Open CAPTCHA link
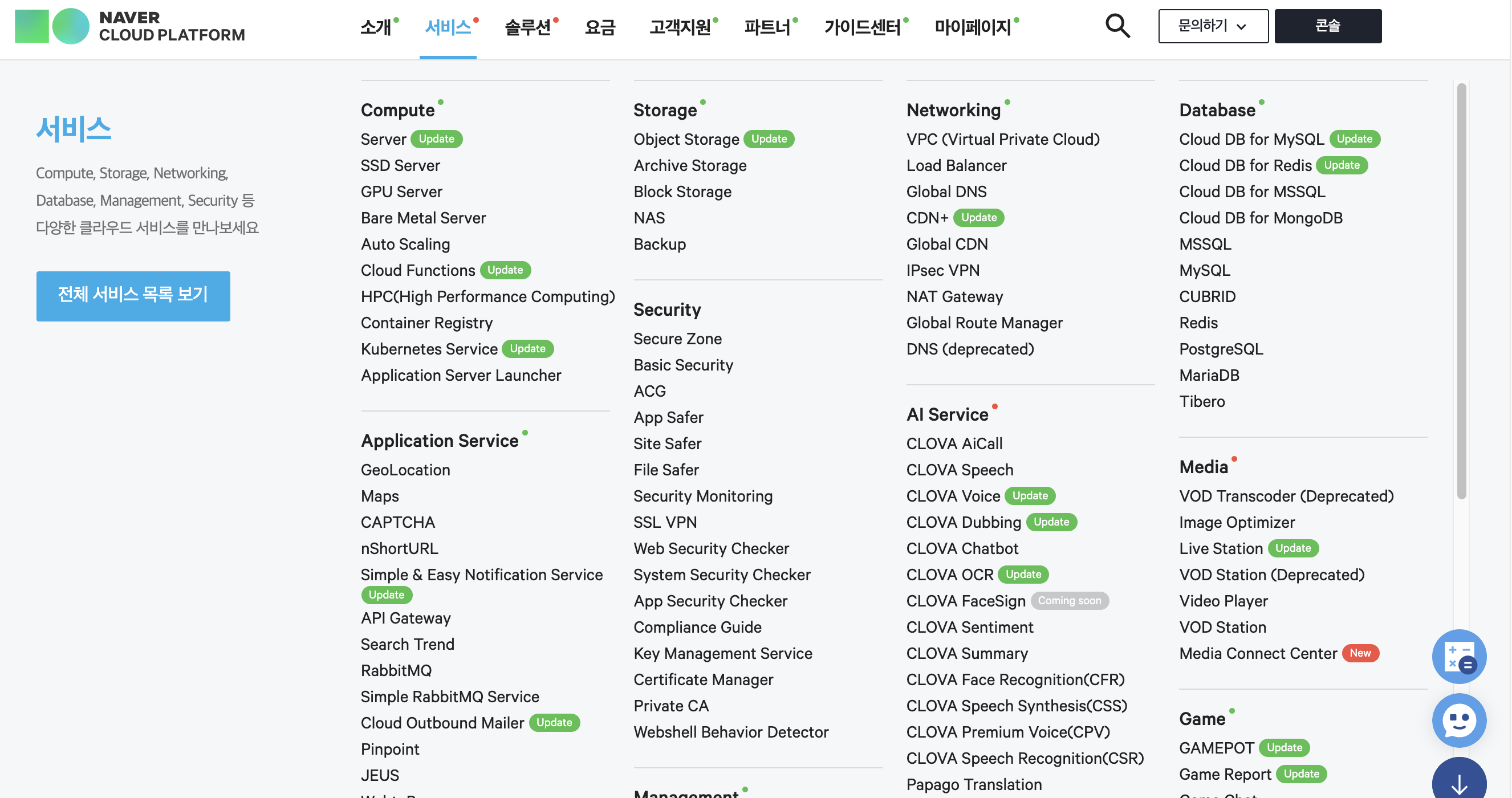Viewport: 1512px width, 798px height. 397,522
